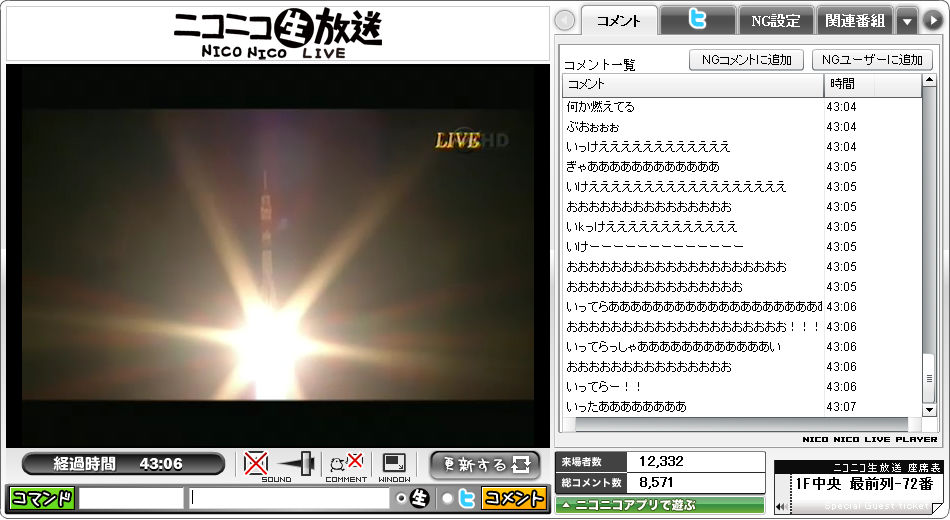
Task: Click the 来場者数 12,332 value
Action: pyautogui.click(x=661, y=461)
